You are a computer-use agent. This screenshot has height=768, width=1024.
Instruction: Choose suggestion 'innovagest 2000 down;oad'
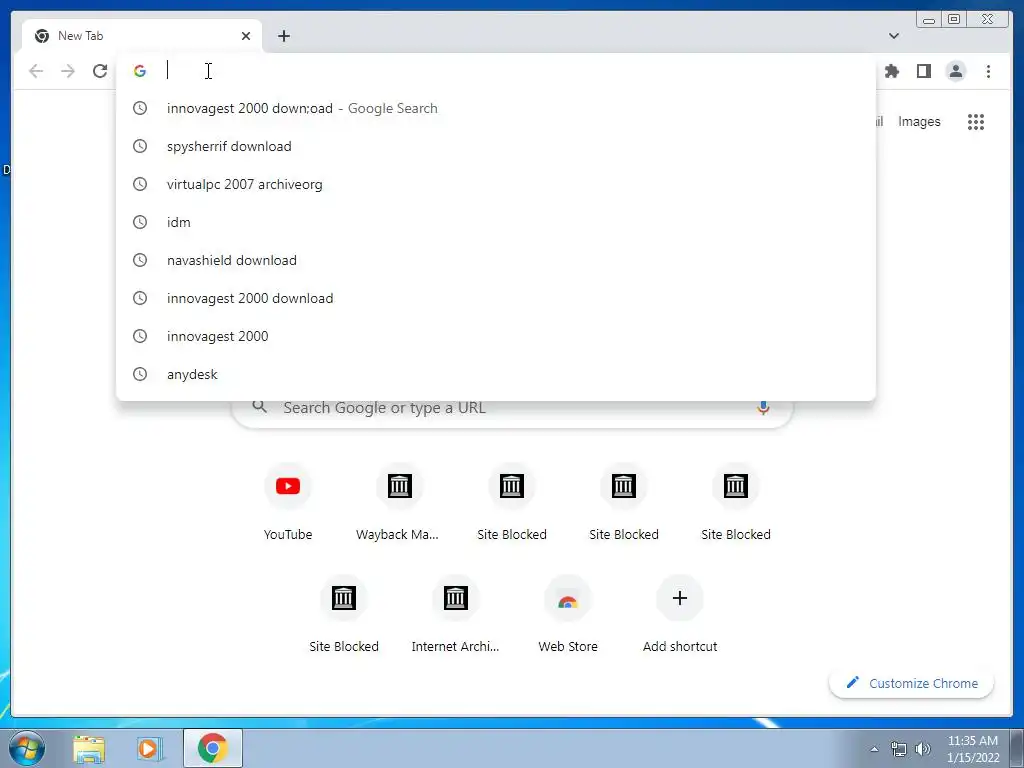[x=496, y=108]
